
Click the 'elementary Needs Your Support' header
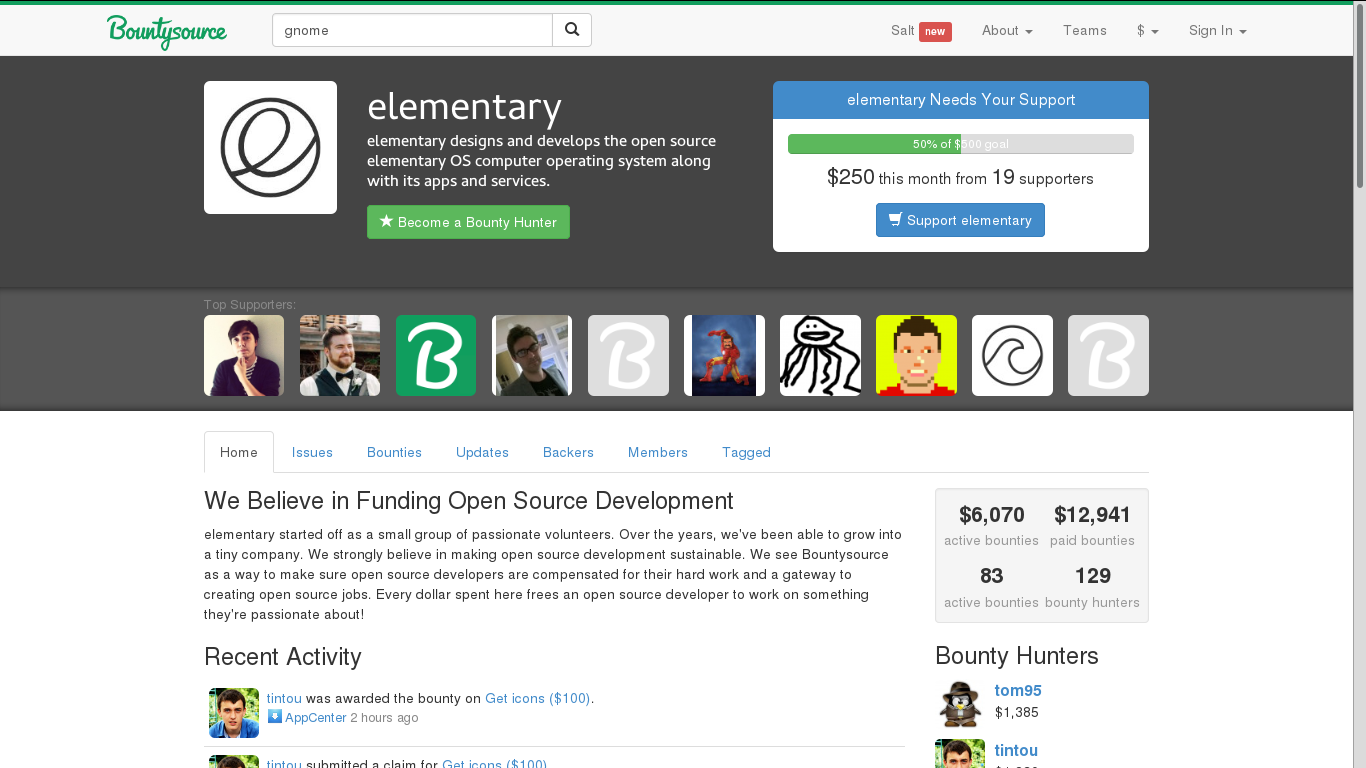pos(961,100)
